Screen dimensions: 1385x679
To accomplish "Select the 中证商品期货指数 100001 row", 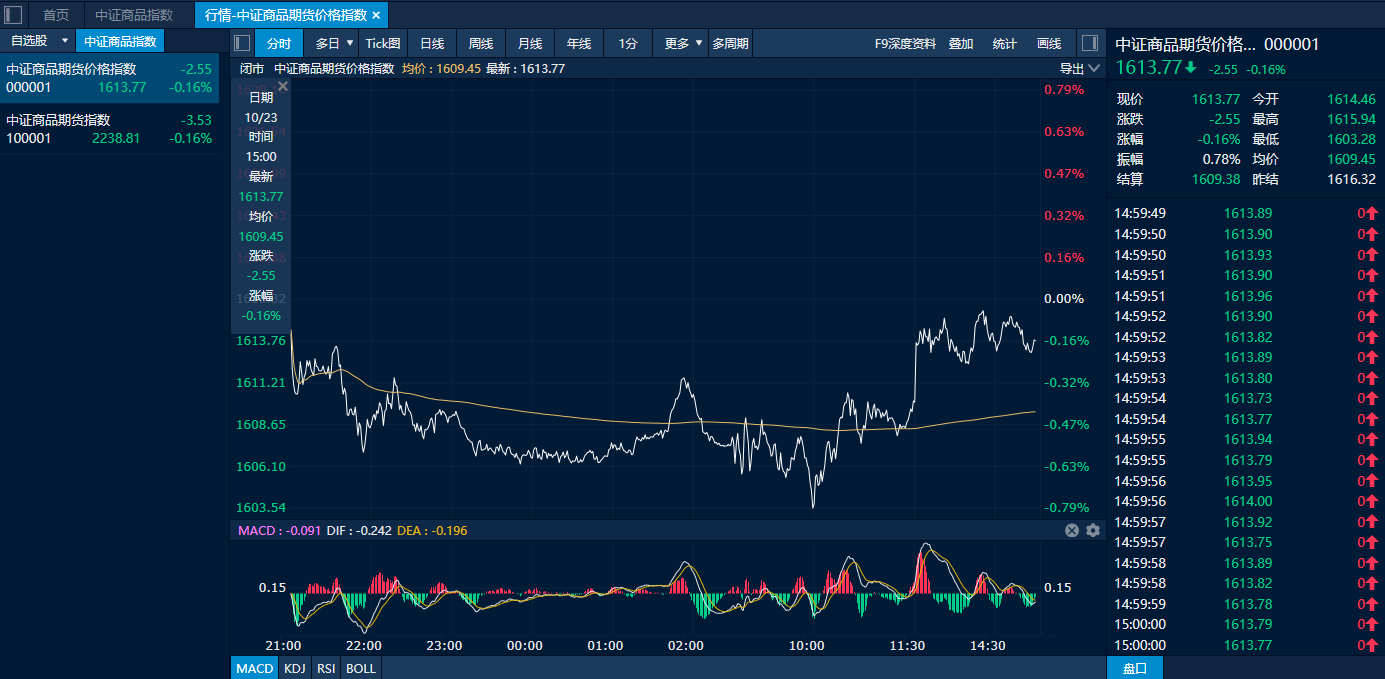I will [x=109, y=129].
